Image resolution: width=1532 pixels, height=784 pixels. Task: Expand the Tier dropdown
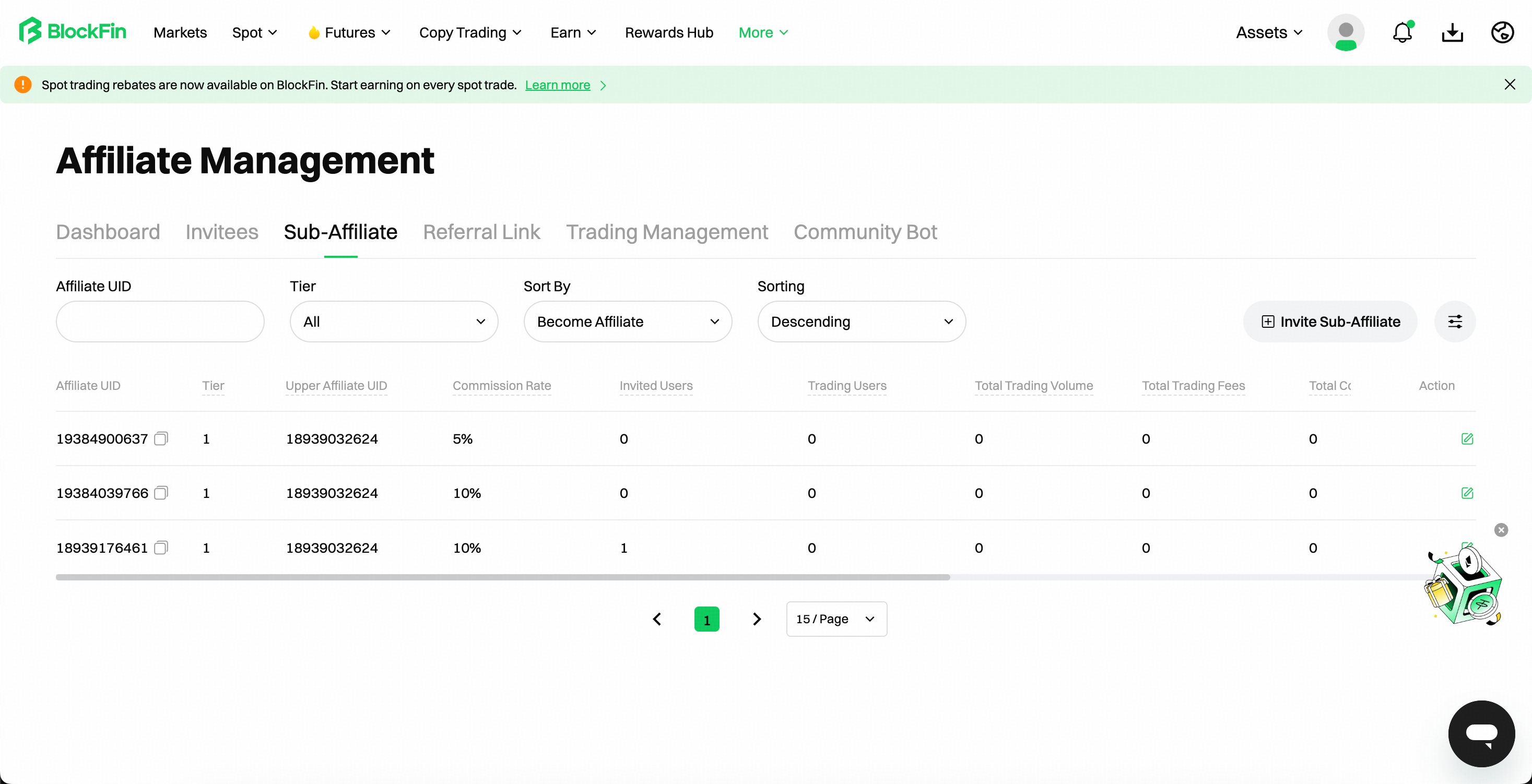(394, 322)
